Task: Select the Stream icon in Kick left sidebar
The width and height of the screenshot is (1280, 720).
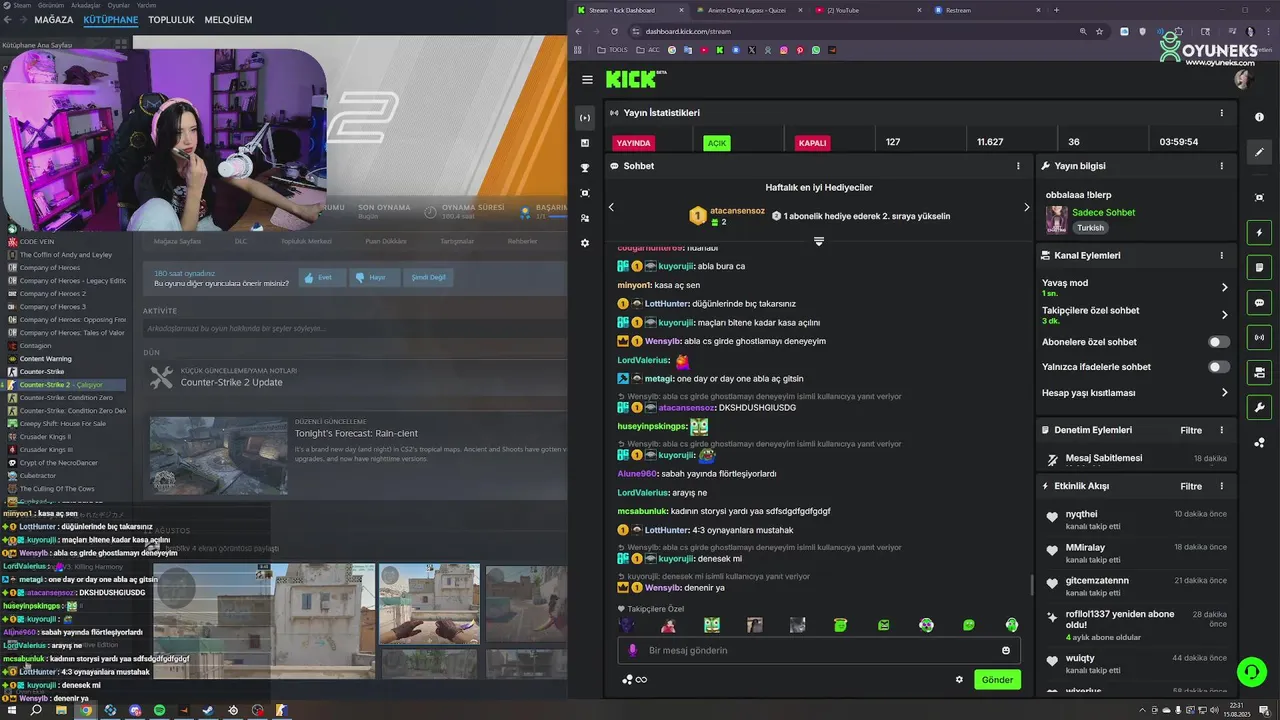Action: (x=585, y=118)
